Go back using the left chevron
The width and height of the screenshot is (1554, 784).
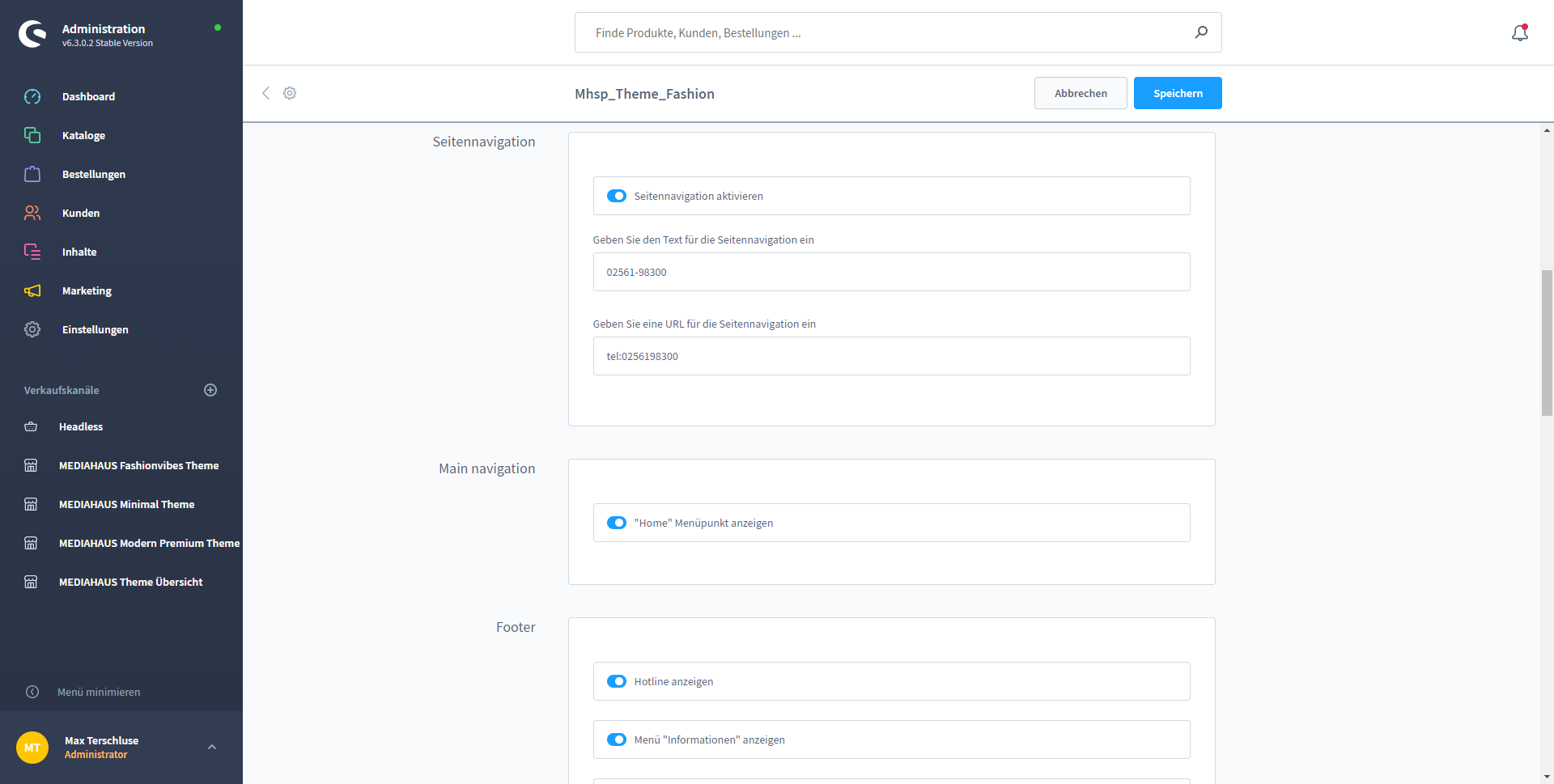pos(265,93)
